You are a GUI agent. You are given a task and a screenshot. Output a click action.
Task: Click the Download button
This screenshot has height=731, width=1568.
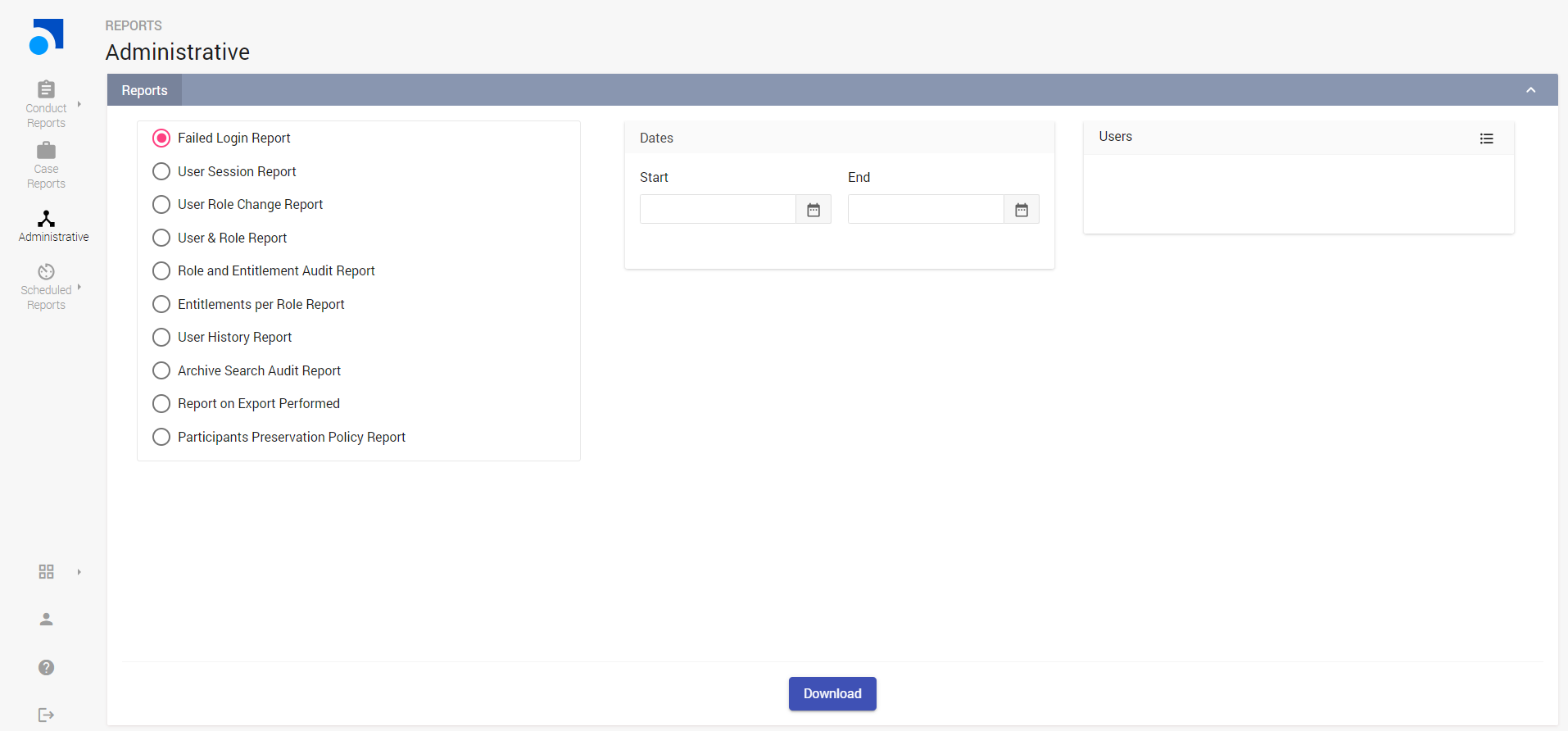pos(832,693)
